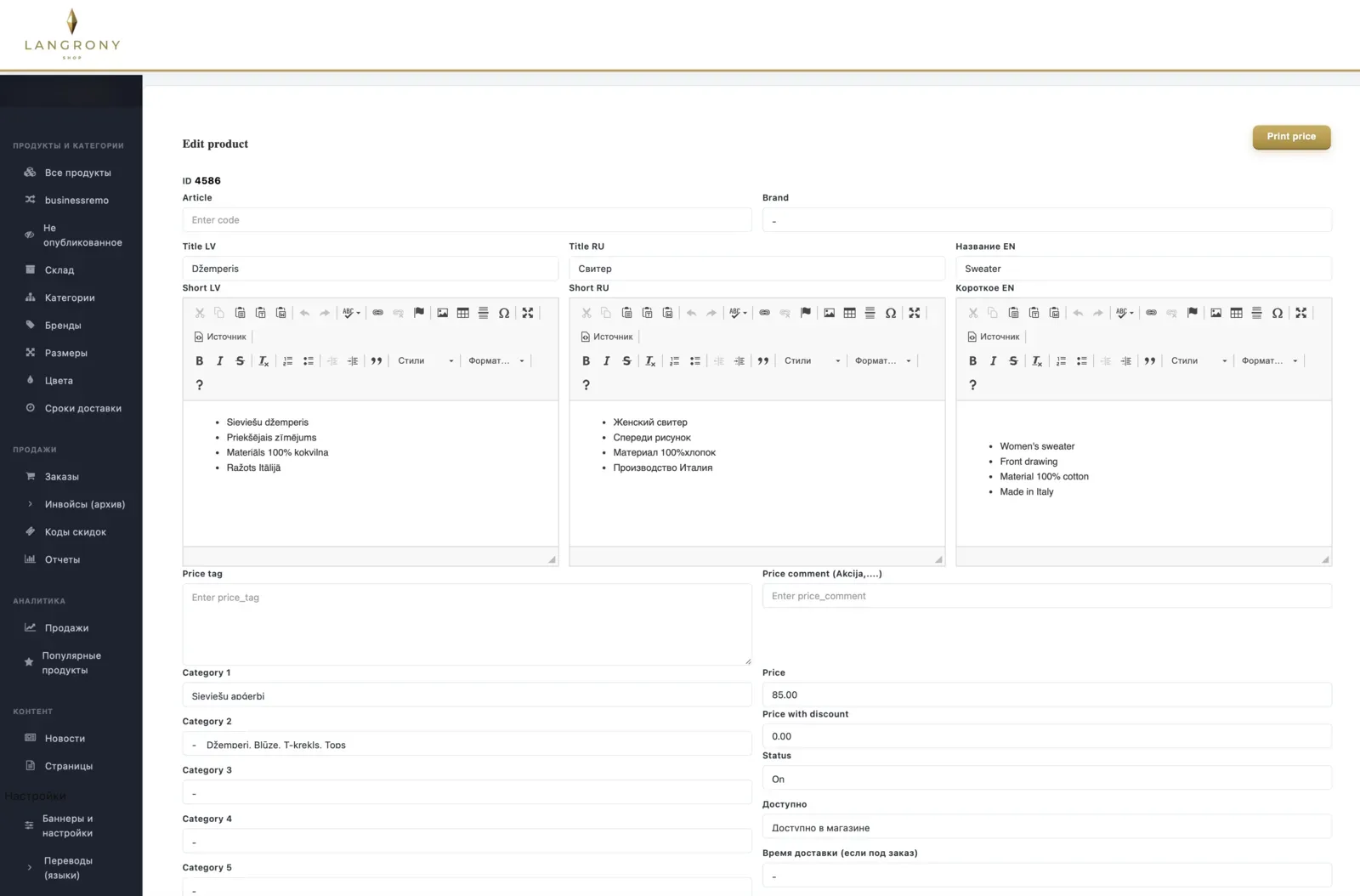1360x896 pixels.
Task: Open Все продукты in the sidebar
Action: coord(77,173)
